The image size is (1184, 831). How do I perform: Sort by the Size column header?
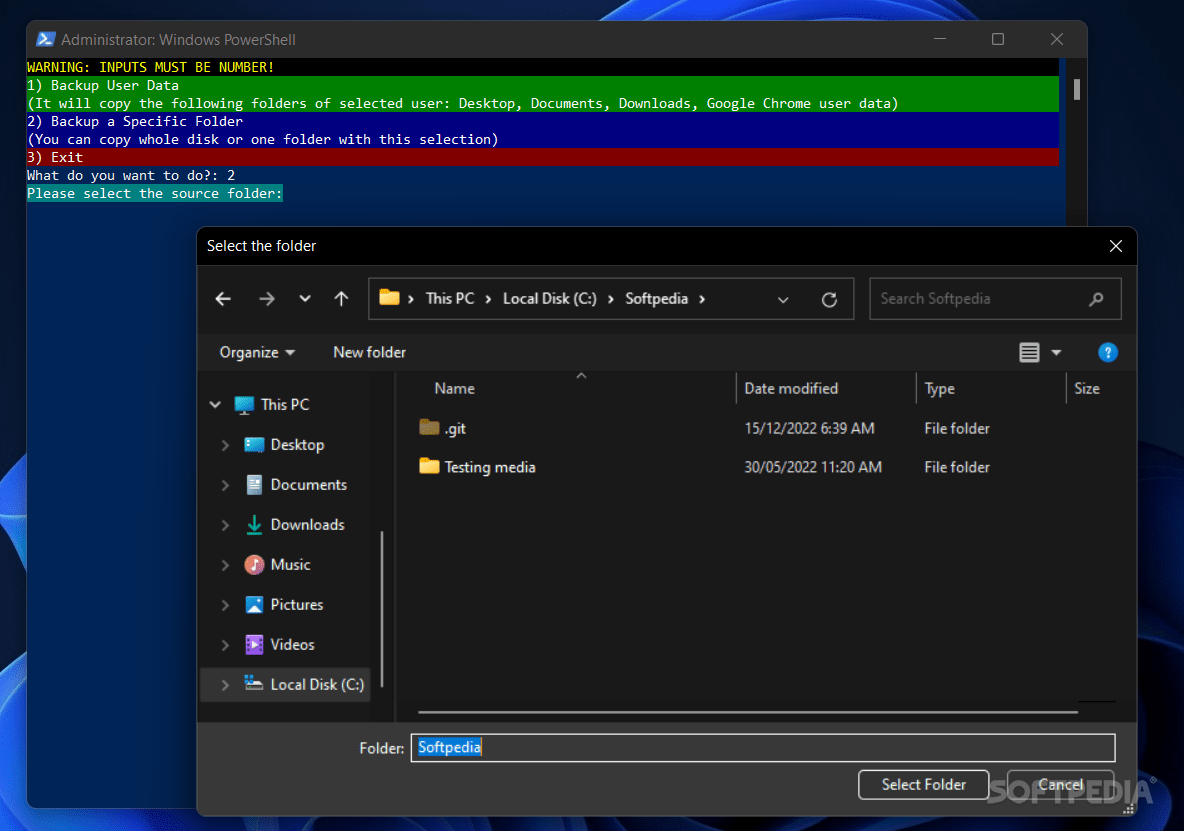(1087, 389)
